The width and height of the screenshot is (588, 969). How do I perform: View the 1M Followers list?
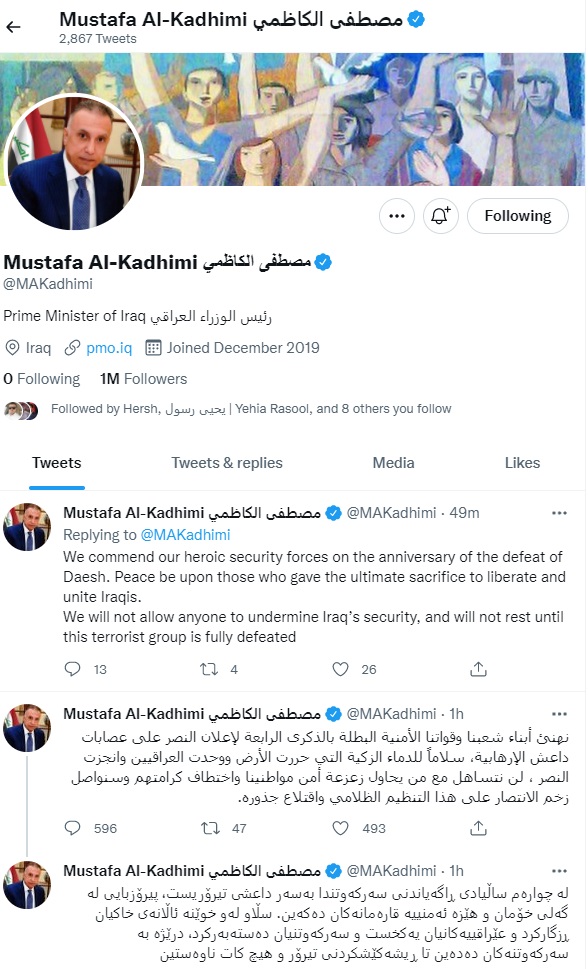pyautogui.click(x=143, y=379)
